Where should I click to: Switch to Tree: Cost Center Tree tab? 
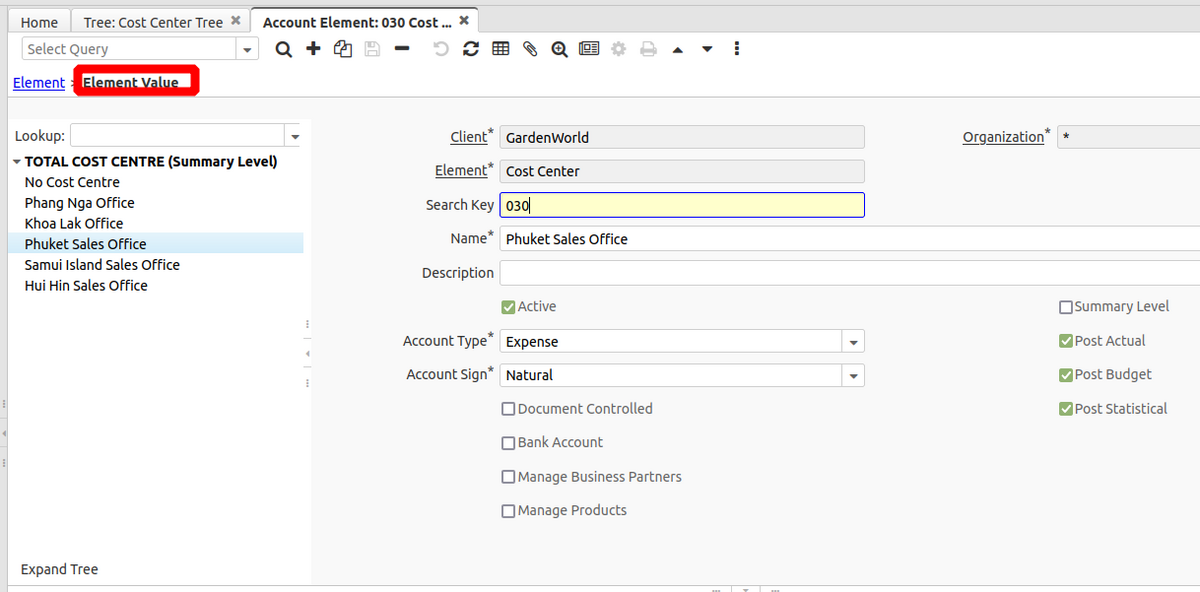click(x=153, y=22)
